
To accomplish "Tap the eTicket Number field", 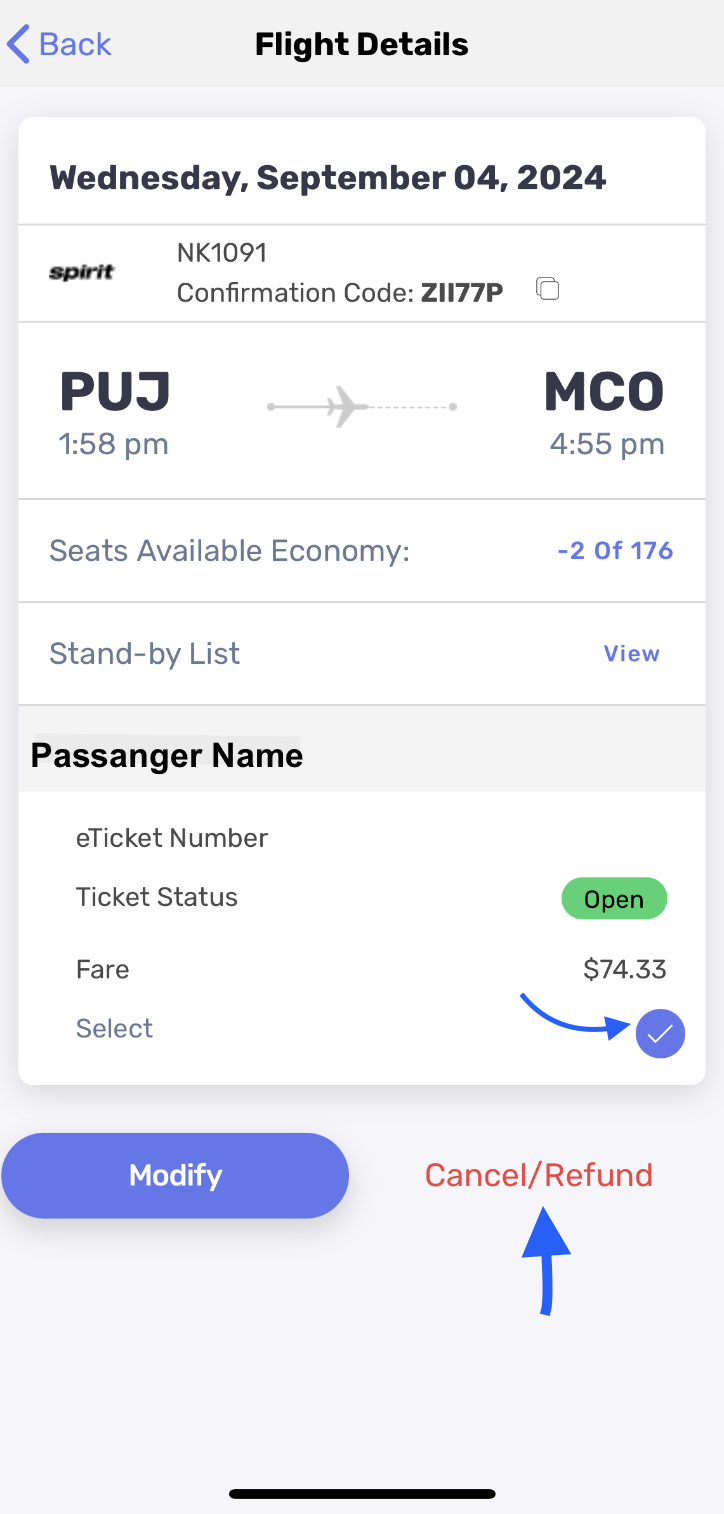I will coord(172,838).
